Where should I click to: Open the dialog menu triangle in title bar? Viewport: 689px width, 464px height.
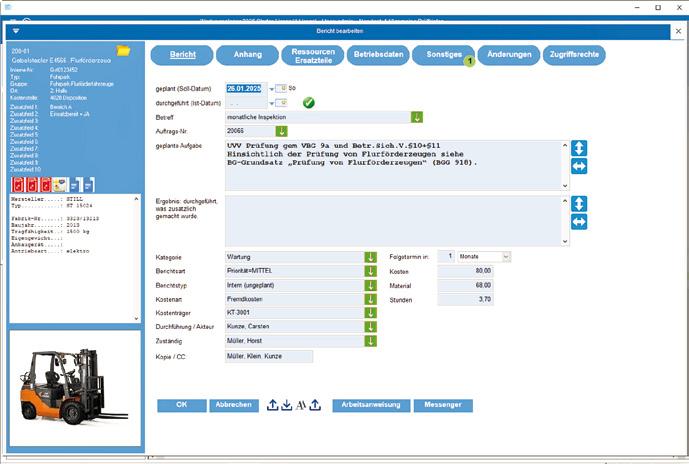tap(16, 31)
